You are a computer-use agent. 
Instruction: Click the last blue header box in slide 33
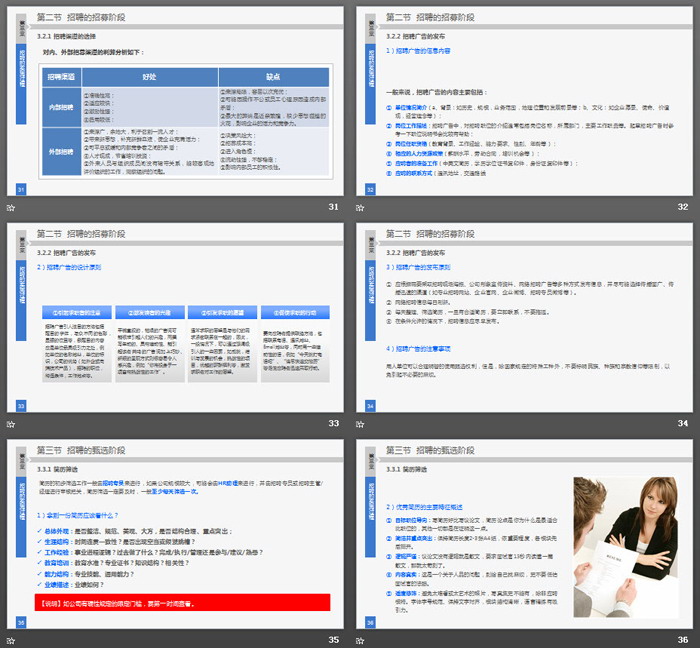coord(294,311)
